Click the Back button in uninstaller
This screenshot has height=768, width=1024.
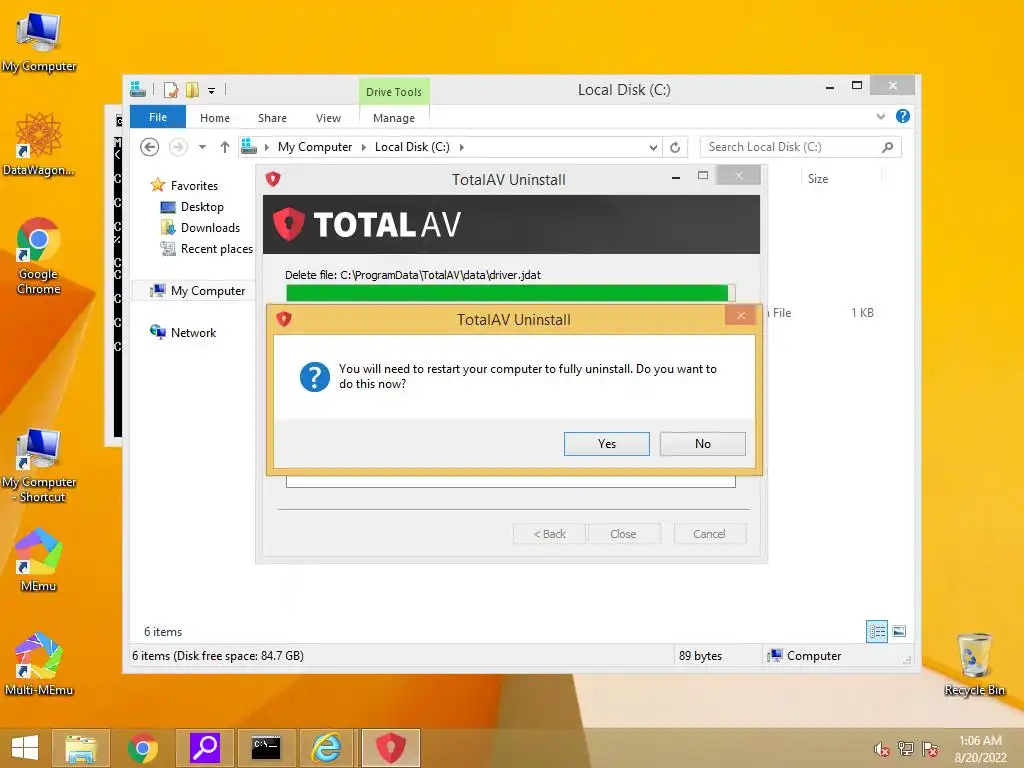(x=549, y=534)
